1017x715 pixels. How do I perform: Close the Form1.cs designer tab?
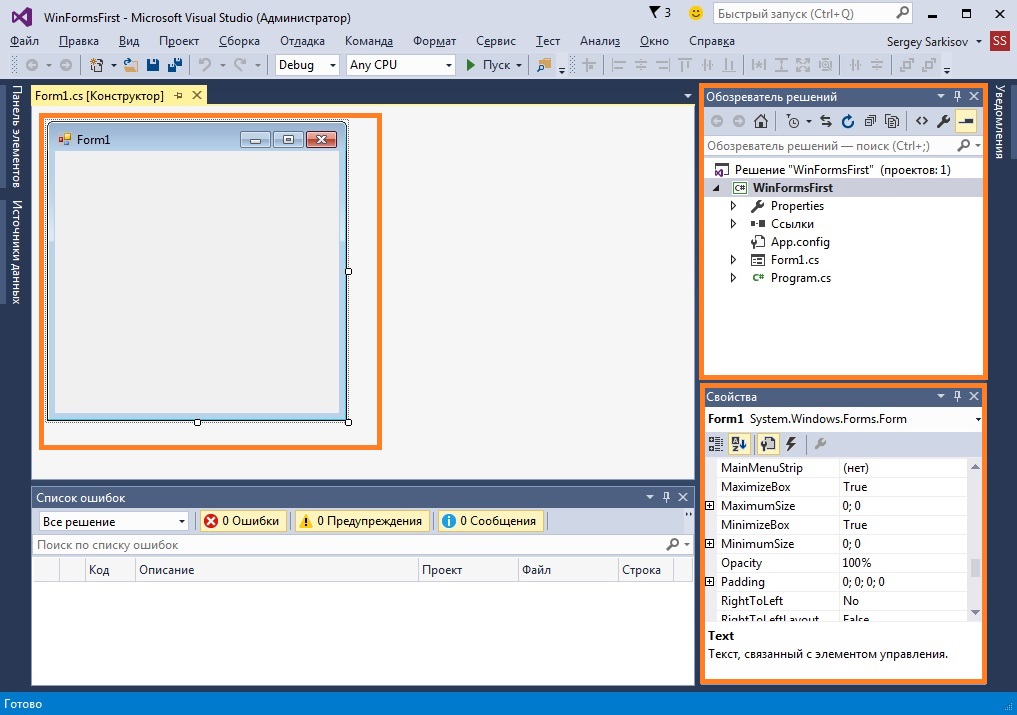click(197, 95)
